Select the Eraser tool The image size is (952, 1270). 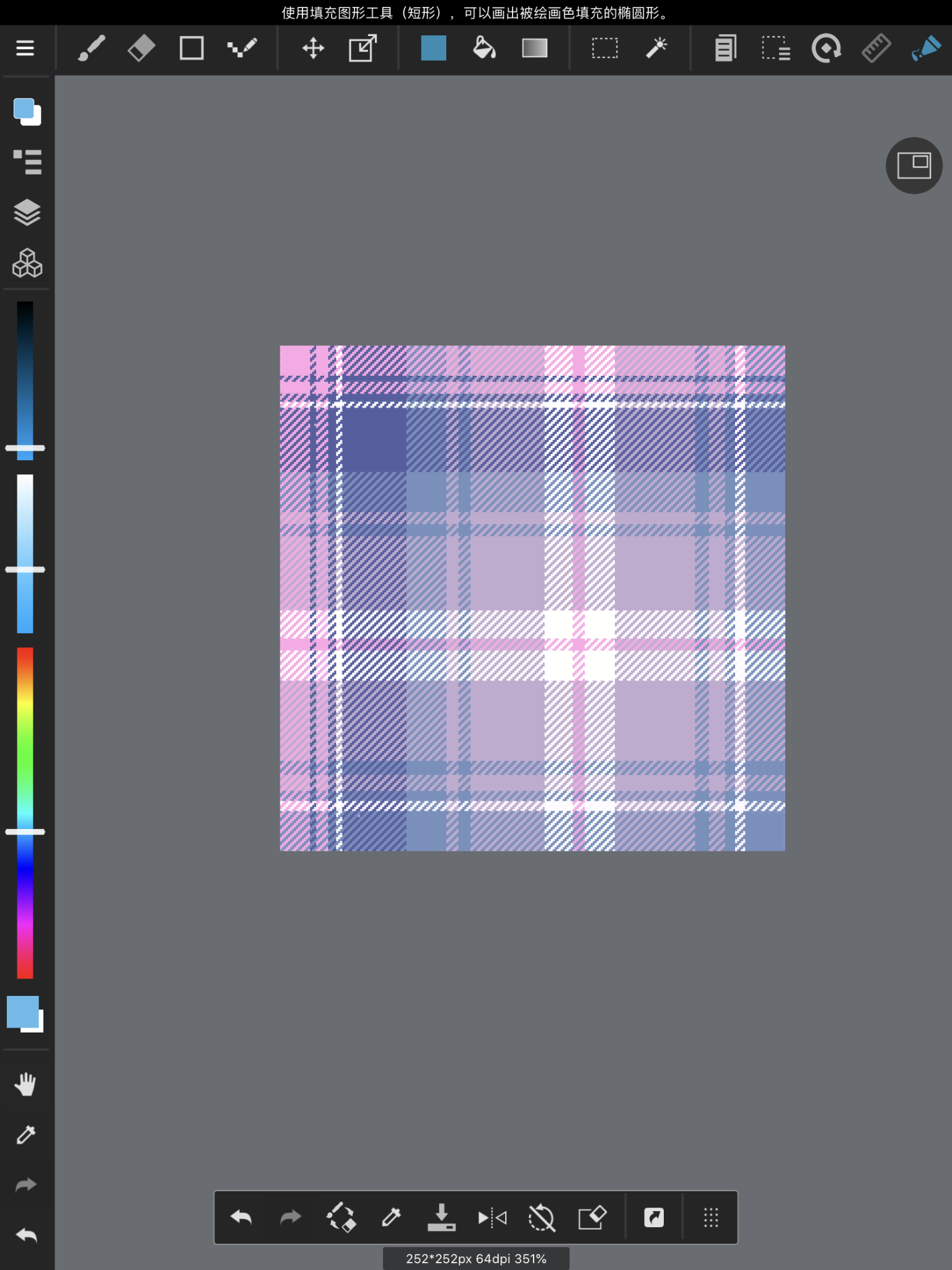click(x=141, y=48)
